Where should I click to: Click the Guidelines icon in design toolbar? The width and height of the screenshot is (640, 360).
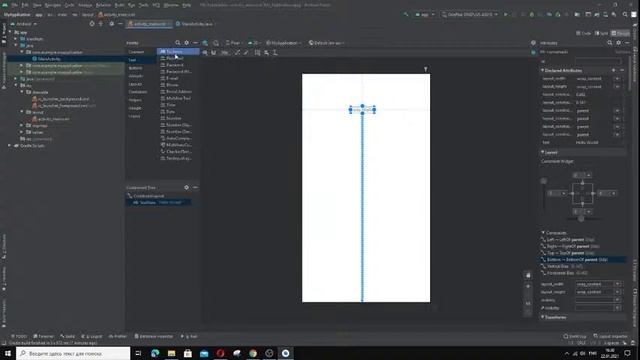coord(276,53)
